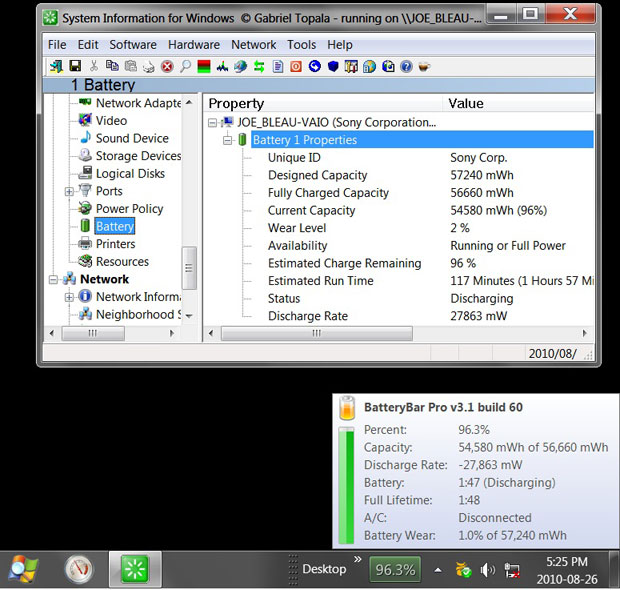Click the 27863 mW discharge rate value
Viewport: 620px width, 590px height.
click(x=478, y=316)
